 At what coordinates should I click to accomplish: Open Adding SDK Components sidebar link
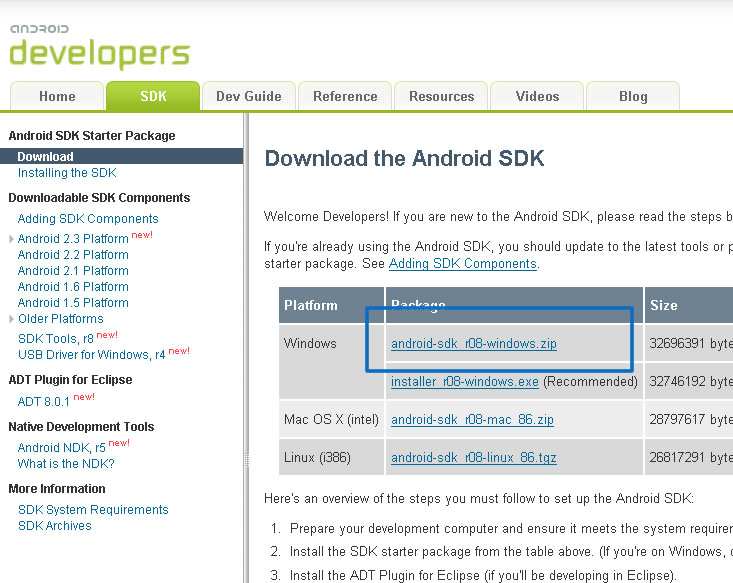point(88,218)
